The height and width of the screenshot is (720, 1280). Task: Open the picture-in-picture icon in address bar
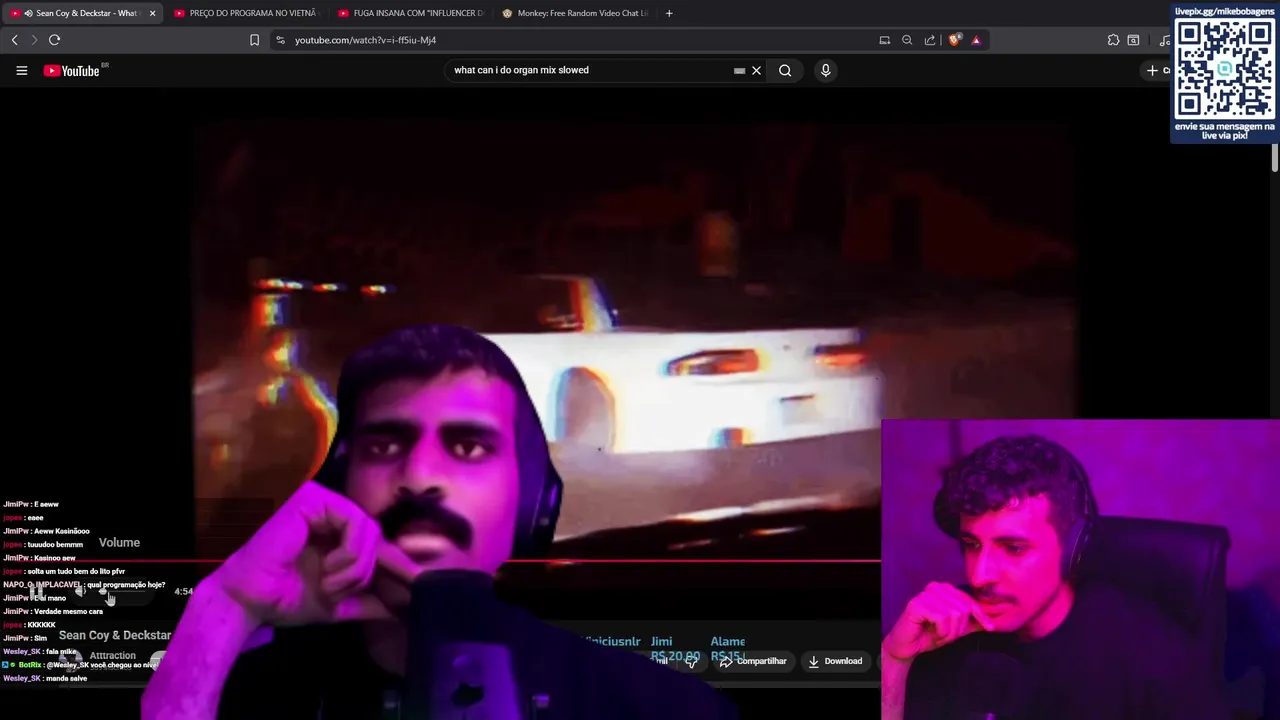tap(884, 40)
